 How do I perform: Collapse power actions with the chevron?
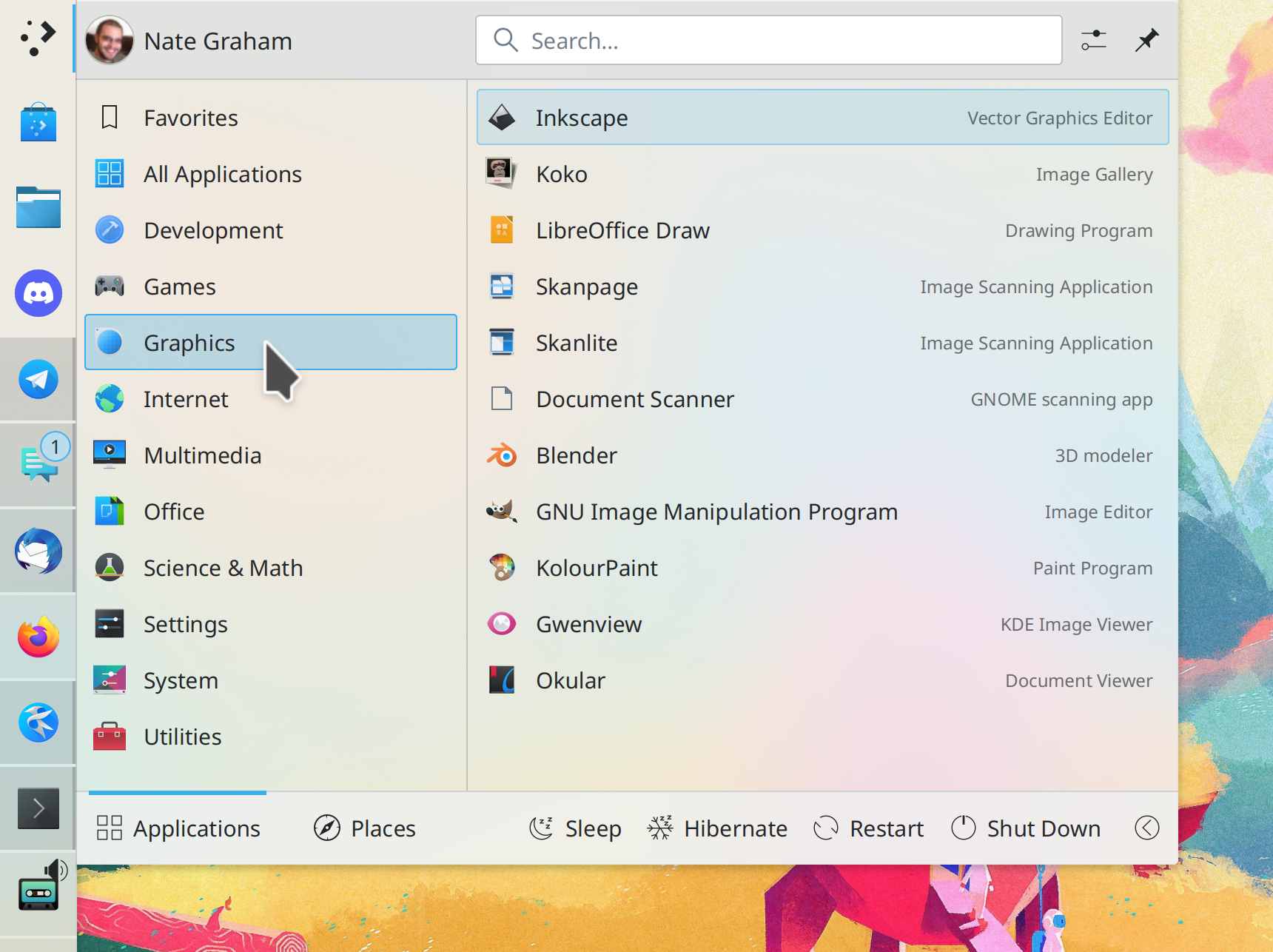1146,828
